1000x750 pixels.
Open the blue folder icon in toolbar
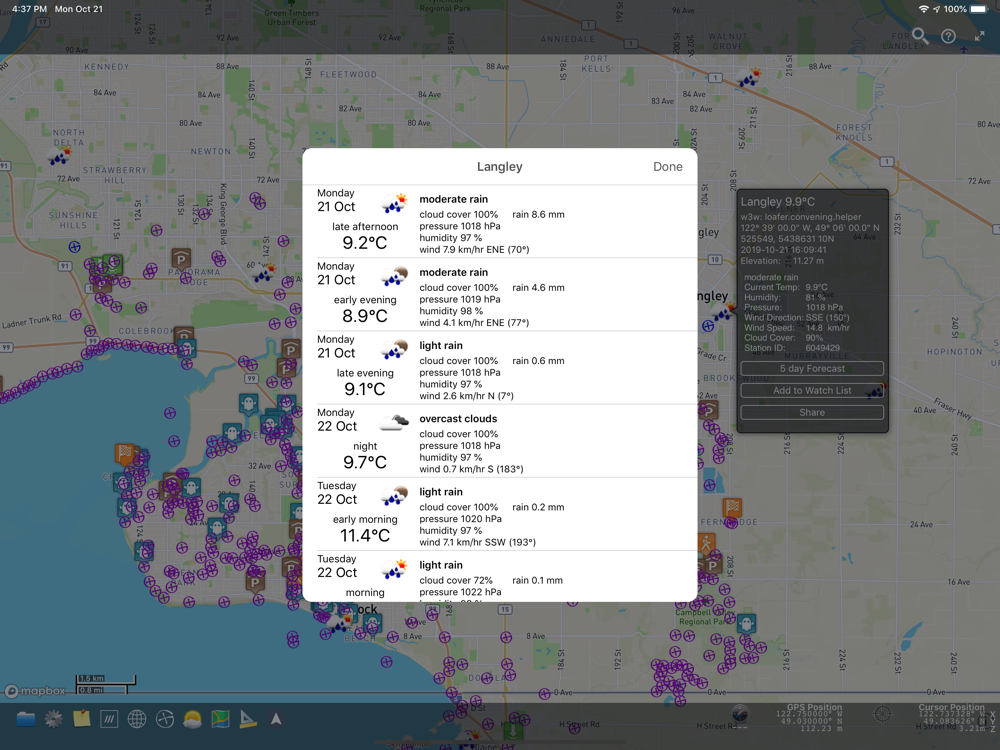[x=26, y=719]
